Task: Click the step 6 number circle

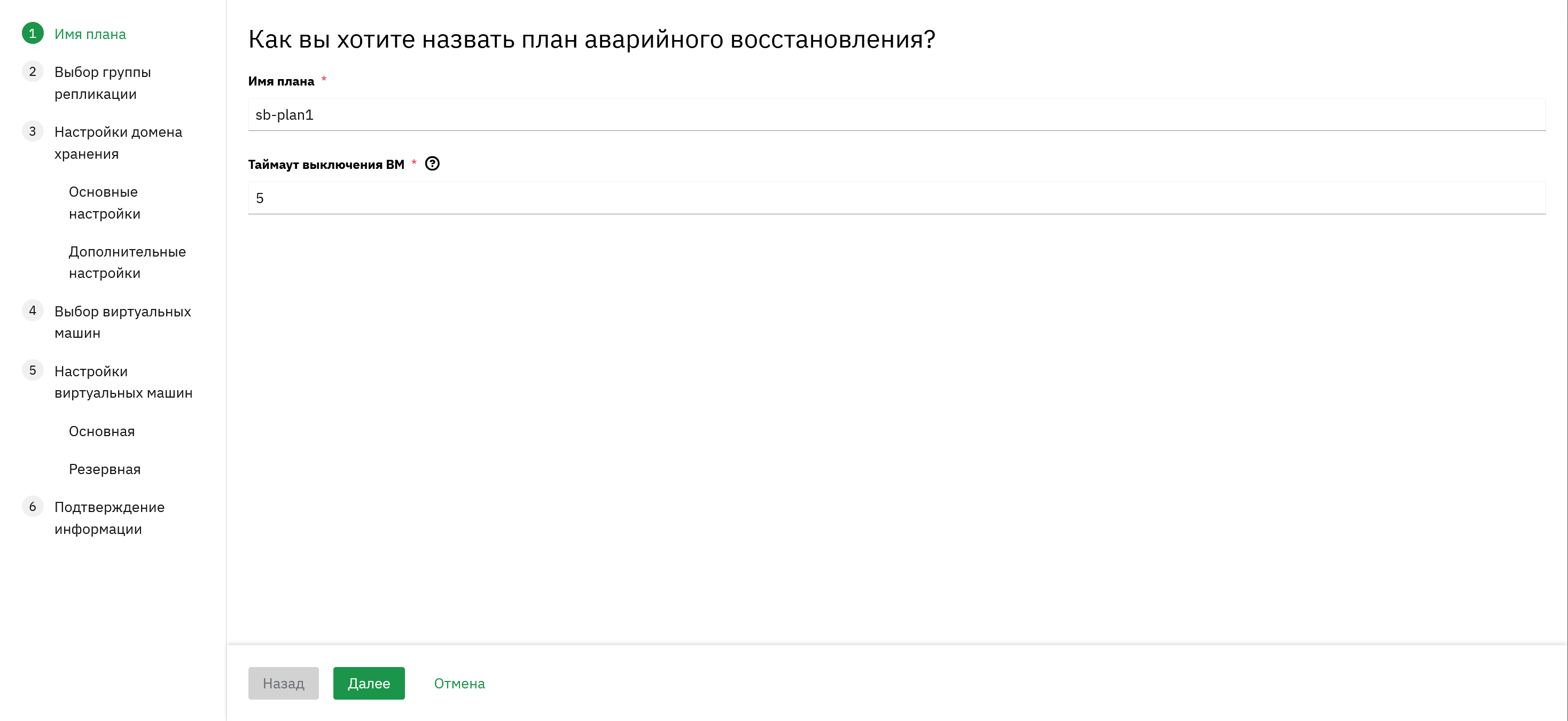Action: click(33, 507)
